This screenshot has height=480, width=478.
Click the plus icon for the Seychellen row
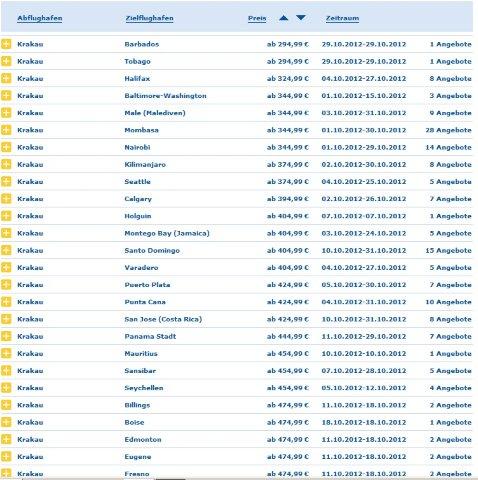coord(6,388)
